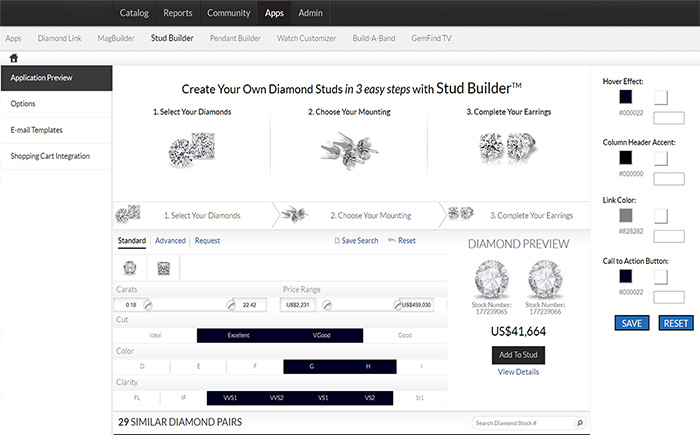Click the Link Color gray swatch
Image resolution: width=700 pixels, height=435 pixels.
(x=626, y=216)
